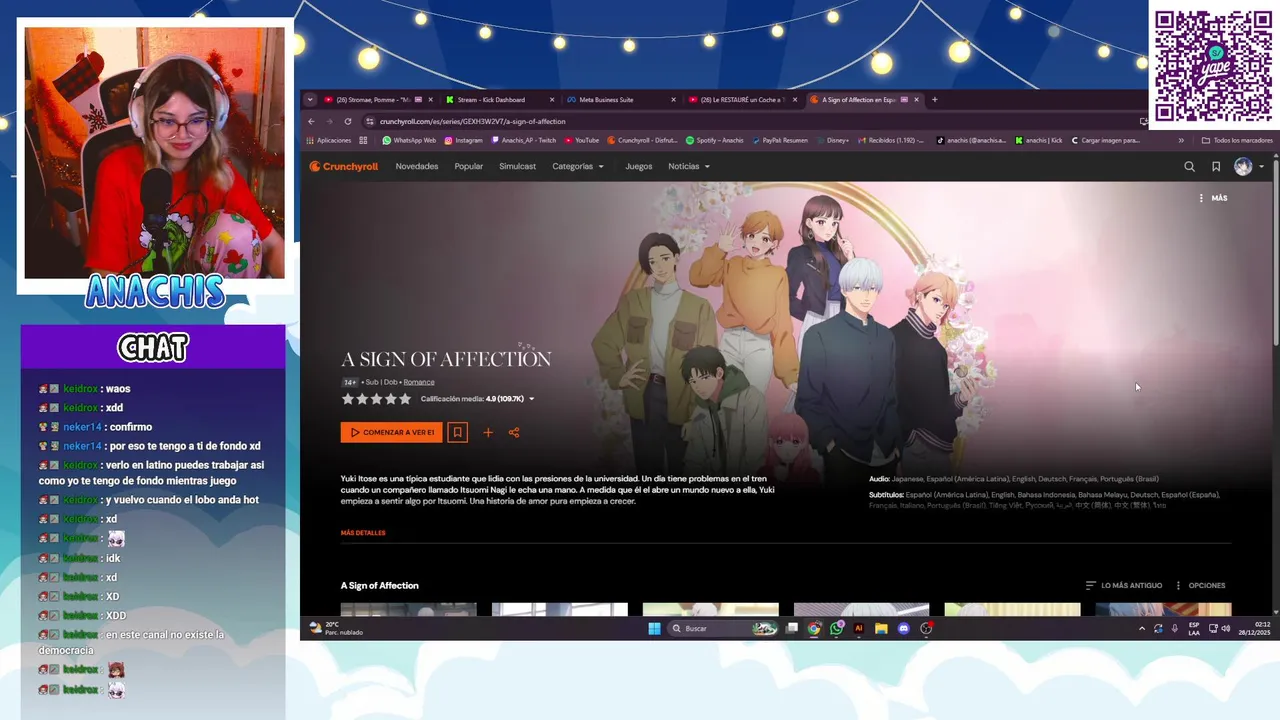
Task: Open episode OPCIONES menu
Action: click(x=1200, y=586)
